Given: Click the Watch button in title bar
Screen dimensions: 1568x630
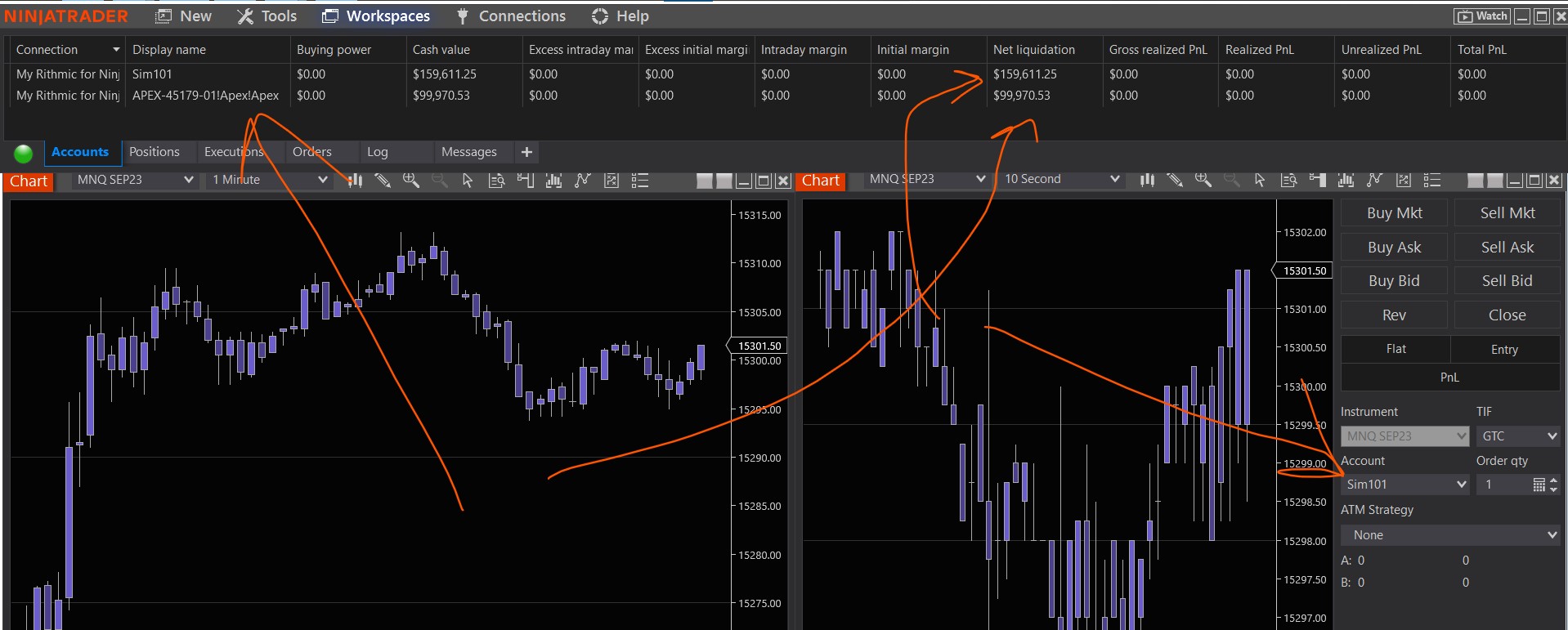Looking at the screenshot, I should (1482, 16).
